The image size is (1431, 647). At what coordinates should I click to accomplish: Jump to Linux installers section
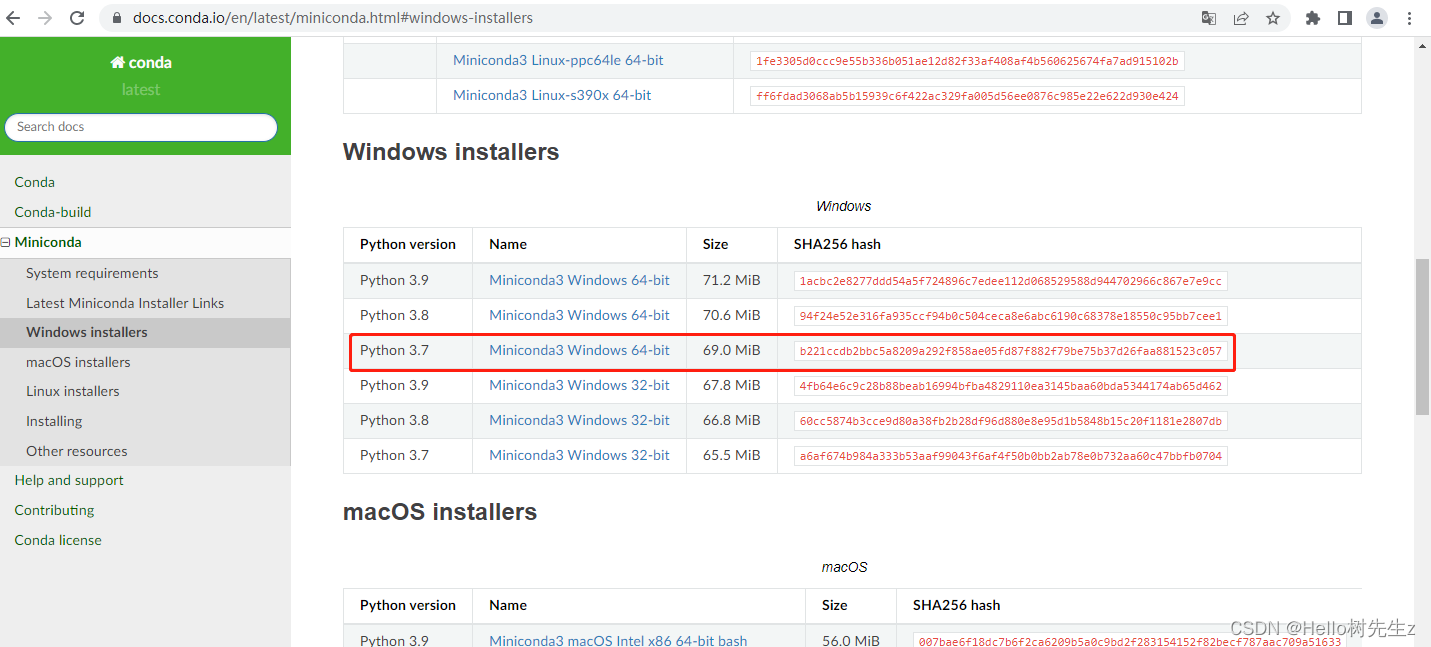click(73, 391)
